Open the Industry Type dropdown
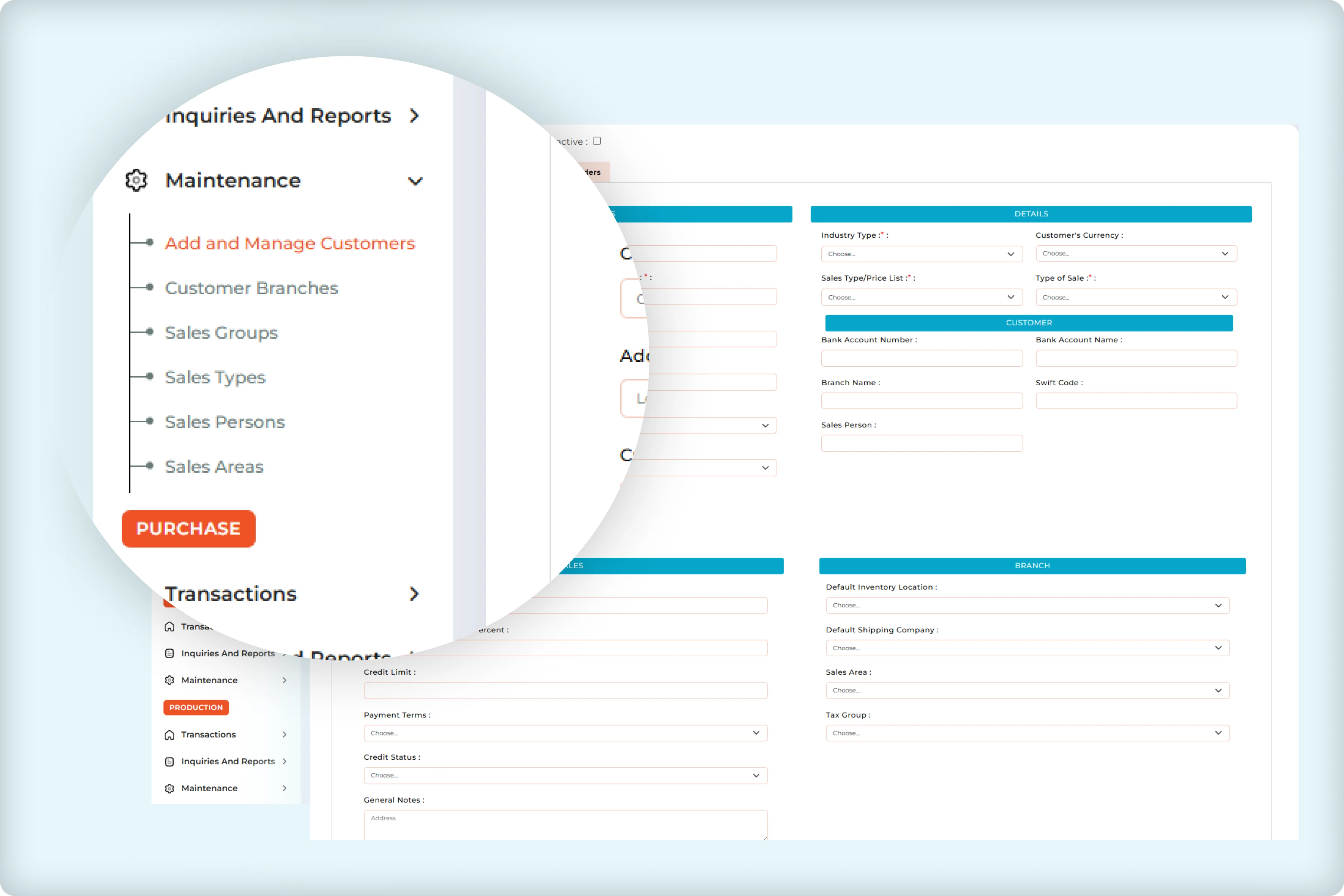The width and height of the screenshot is (1344, 896). coord(921,254)
